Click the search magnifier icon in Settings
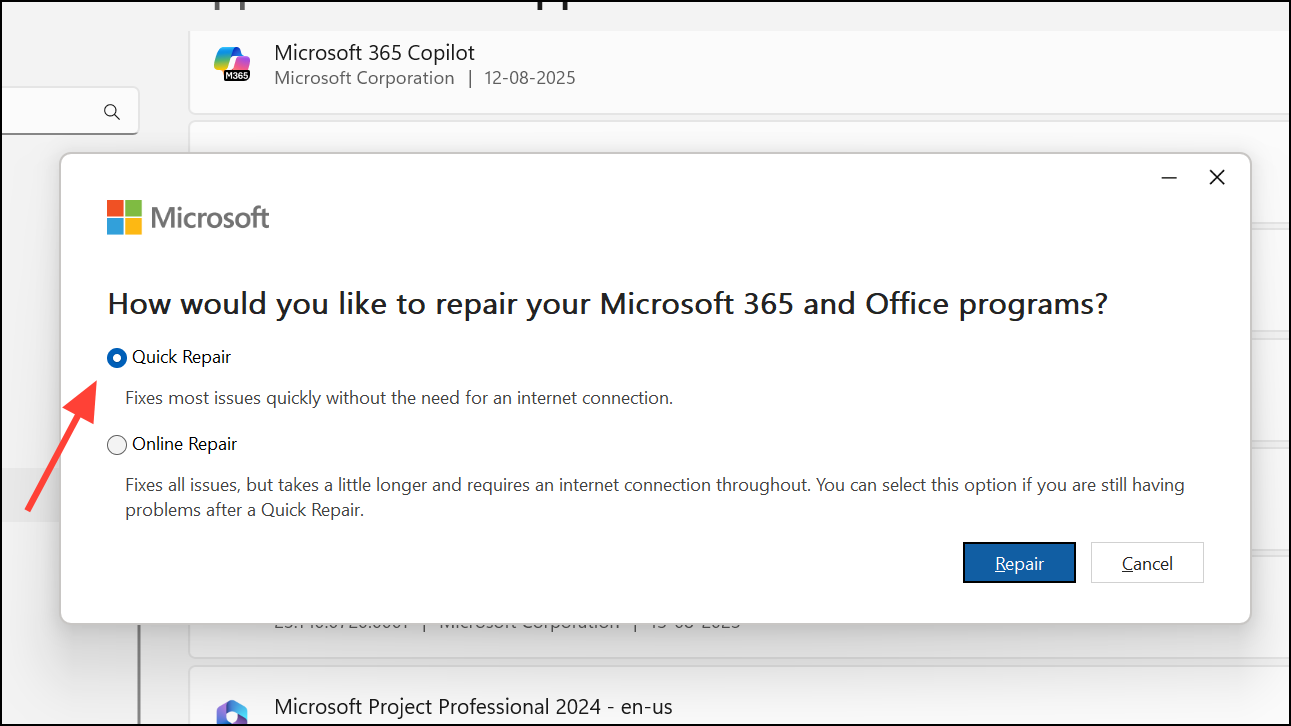1291x726 pixels. pyautogui.click(x=112, y=112)
